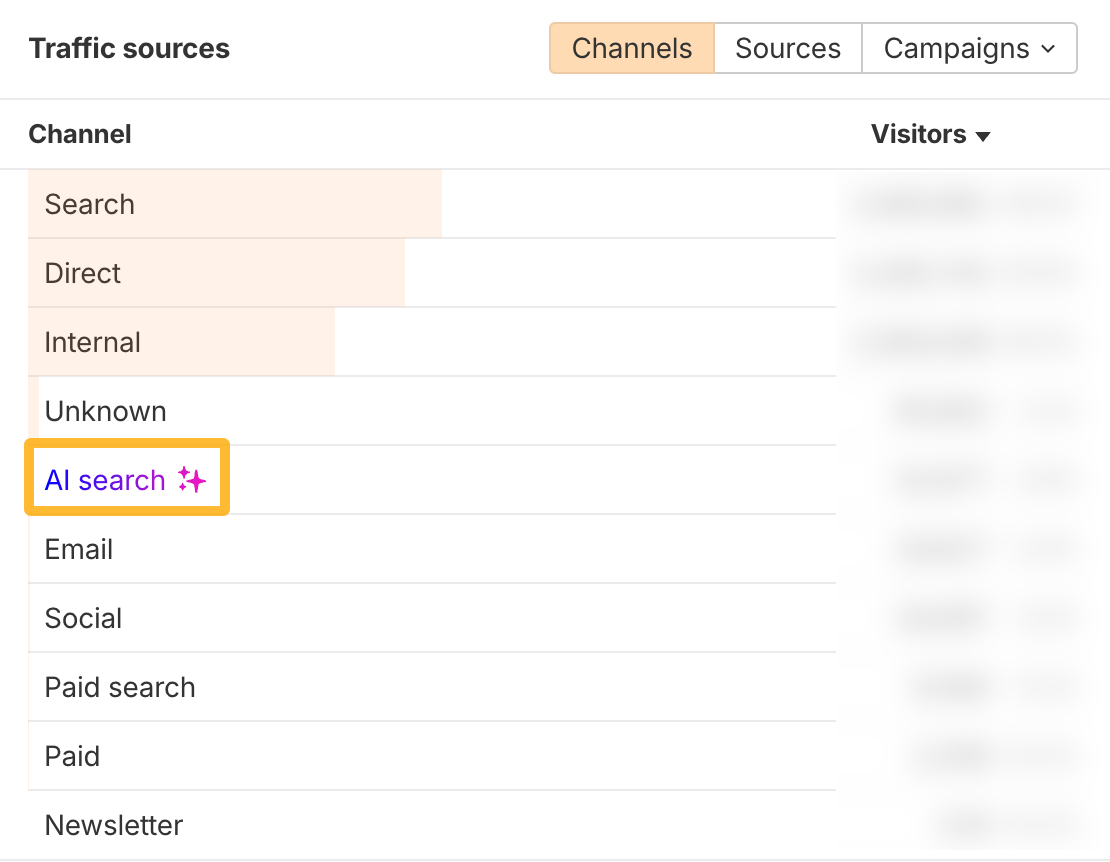Viewport: 1110px width, 862px height.
Task: Select the Channels tab
Action: pos(631,47)
